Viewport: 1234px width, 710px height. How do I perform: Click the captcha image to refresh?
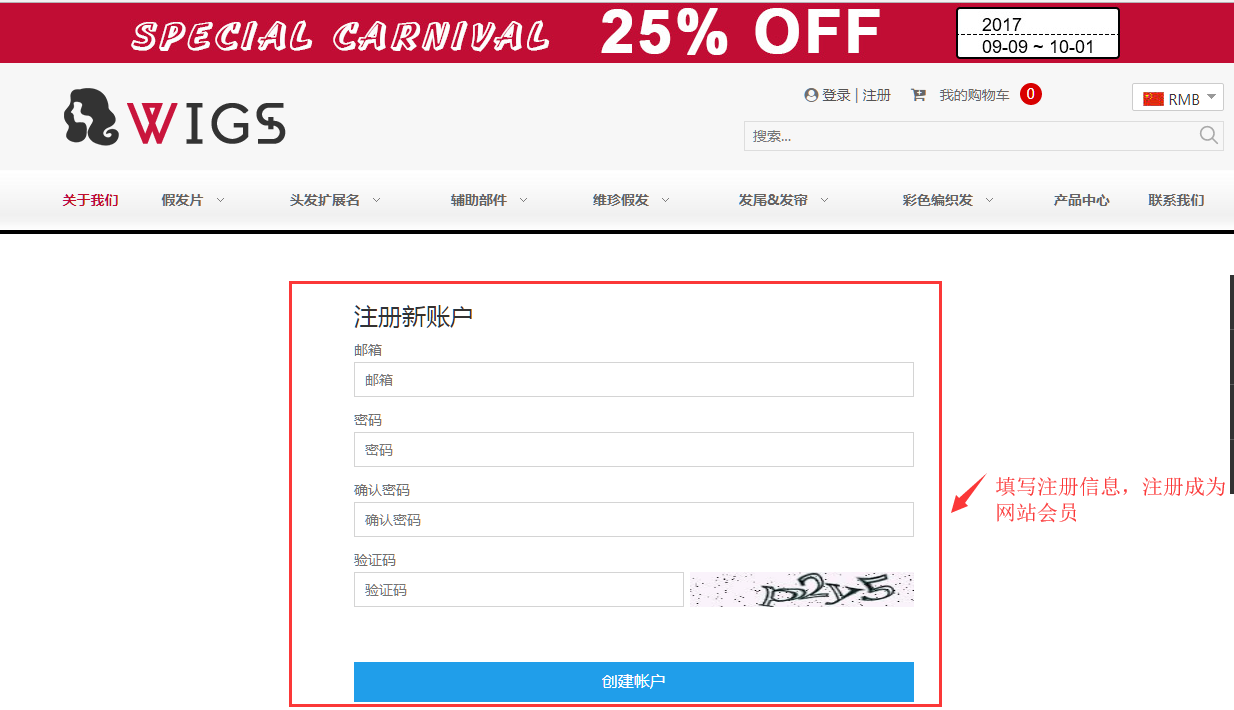pyautogui.click(x=801, y=589)
